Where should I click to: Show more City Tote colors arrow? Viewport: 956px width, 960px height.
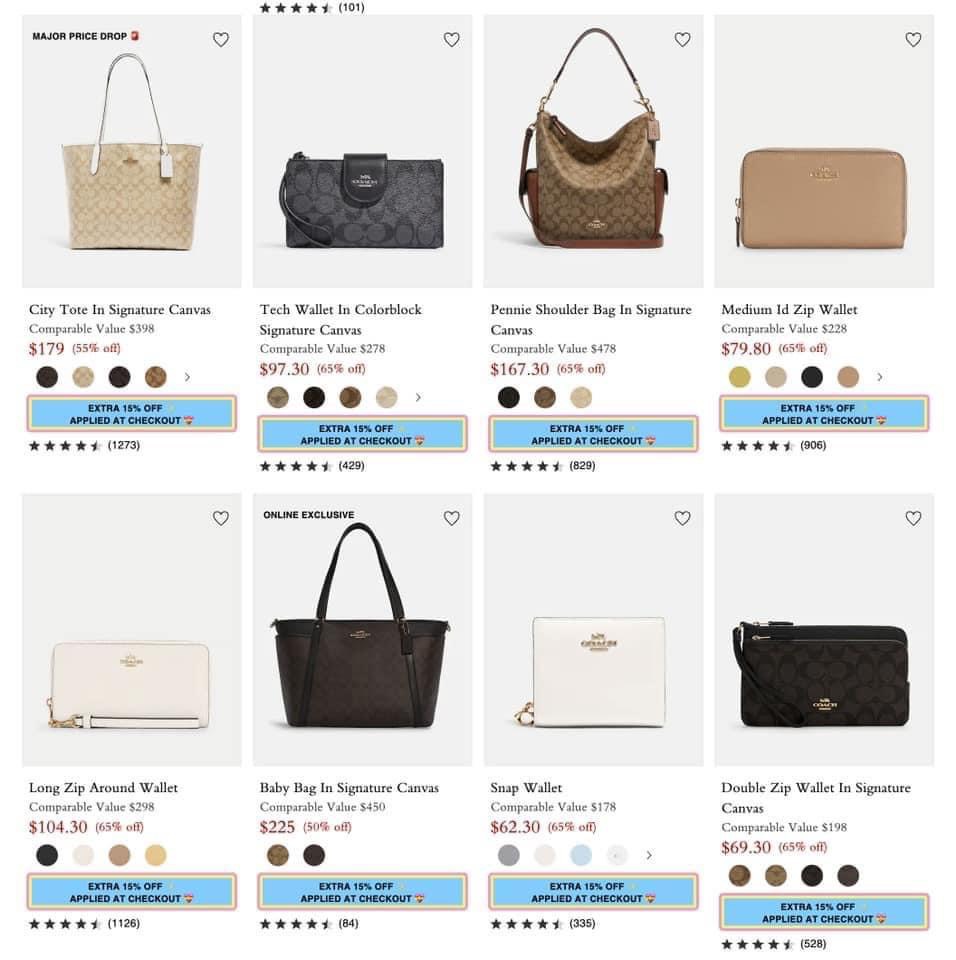click(187, 377)
